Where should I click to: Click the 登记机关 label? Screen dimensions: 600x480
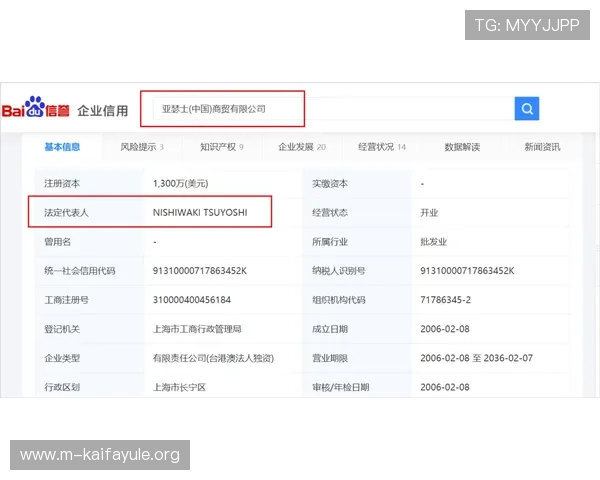(62, 329)
